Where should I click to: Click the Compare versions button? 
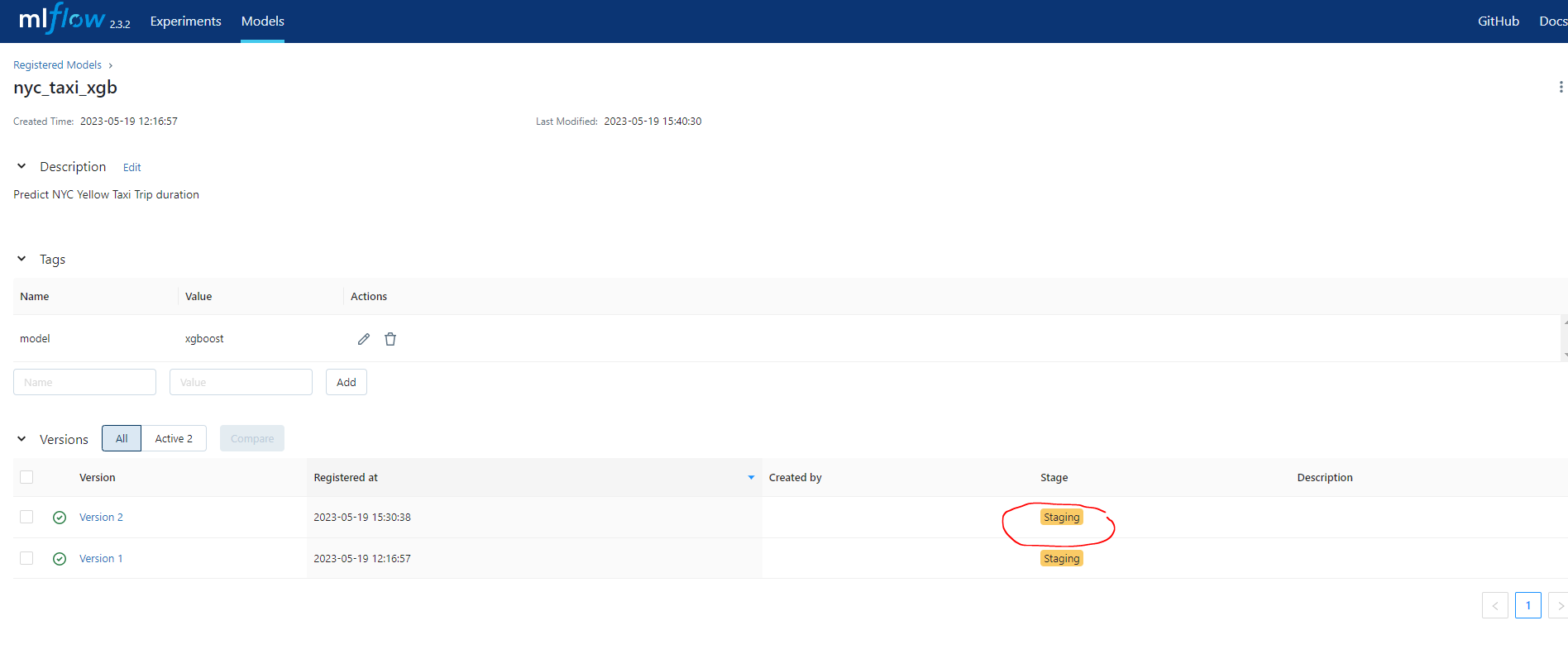tap(252, 438)
